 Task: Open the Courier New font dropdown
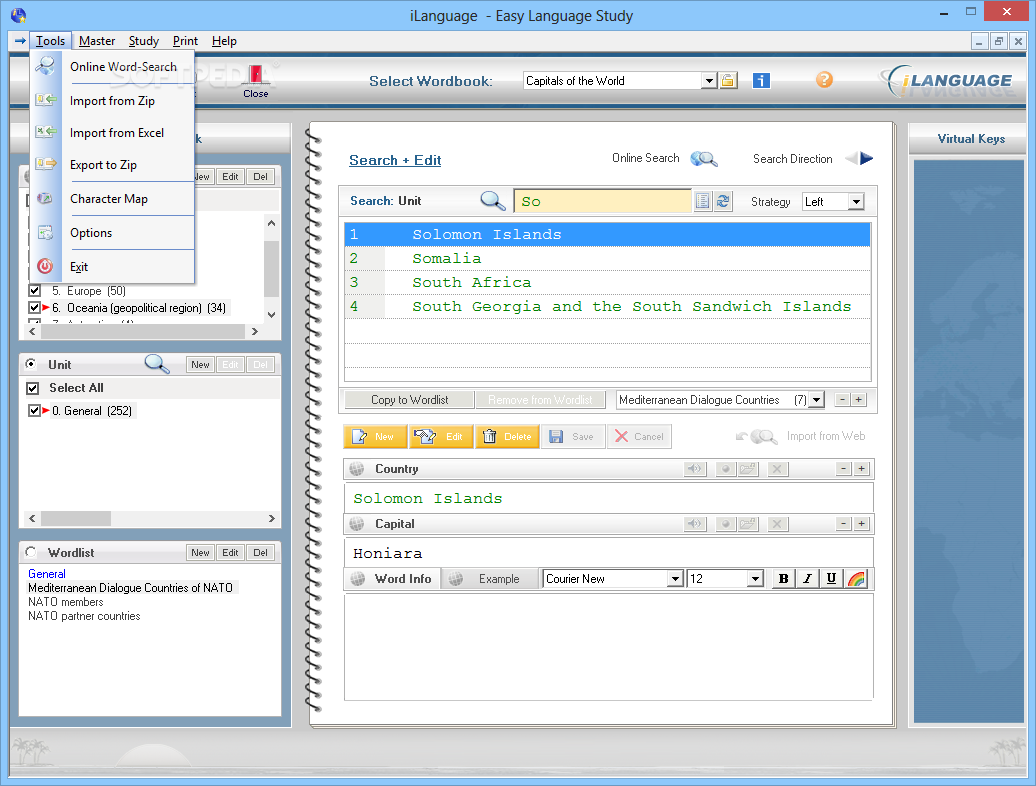[675, 579]
